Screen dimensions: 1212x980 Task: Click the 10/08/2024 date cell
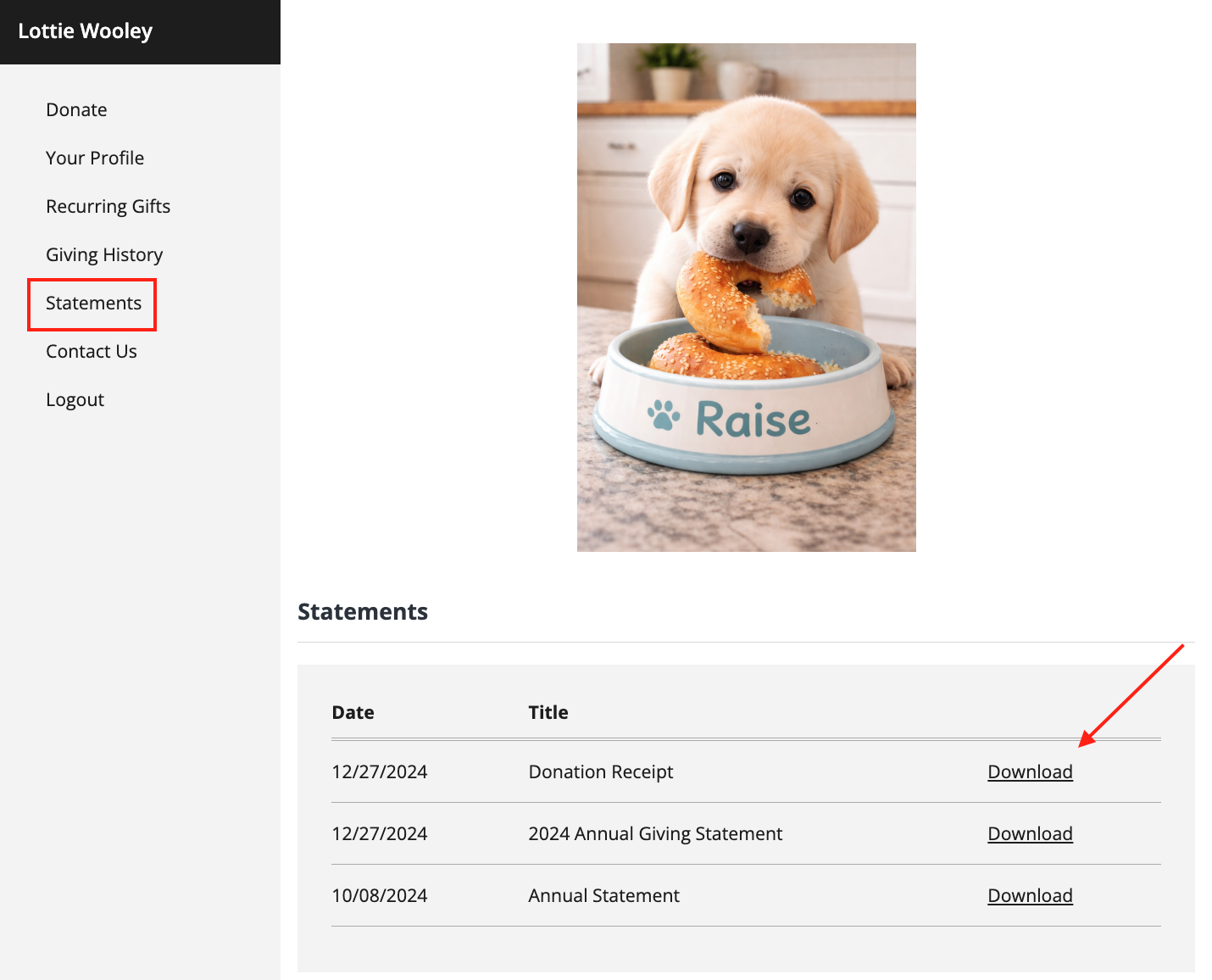(x=380, y=896)
